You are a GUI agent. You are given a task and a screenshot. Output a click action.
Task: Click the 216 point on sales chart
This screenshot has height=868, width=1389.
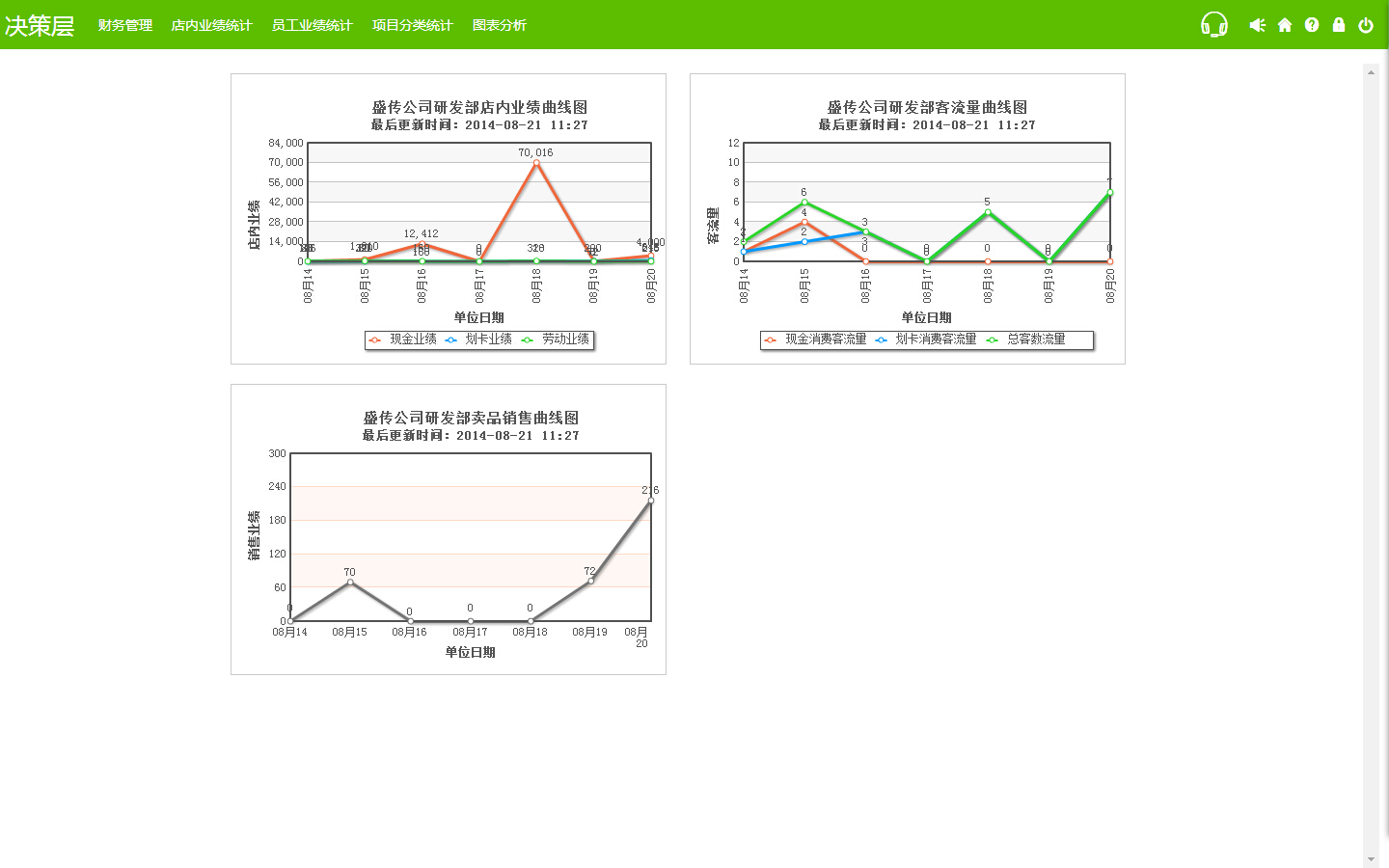click(x=651, y=501)
